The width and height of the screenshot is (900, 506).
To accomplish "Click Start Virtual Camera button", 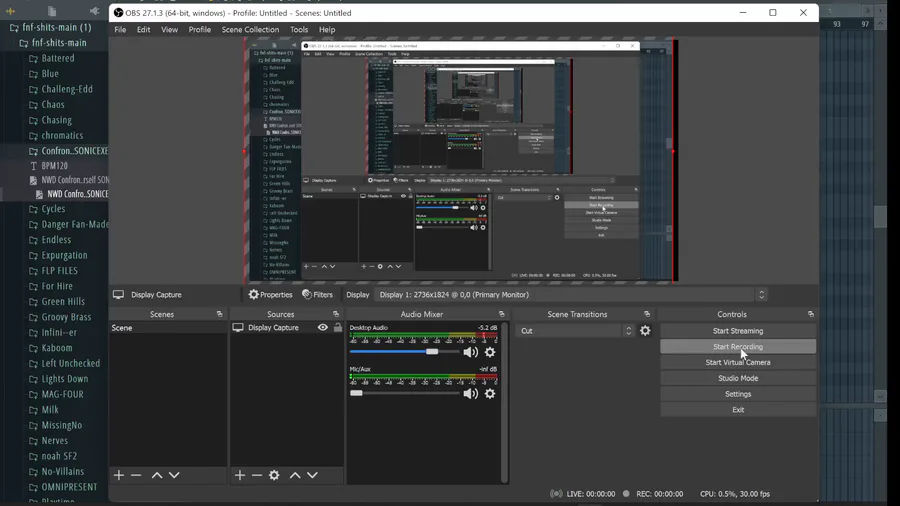I will click(738, 362).
